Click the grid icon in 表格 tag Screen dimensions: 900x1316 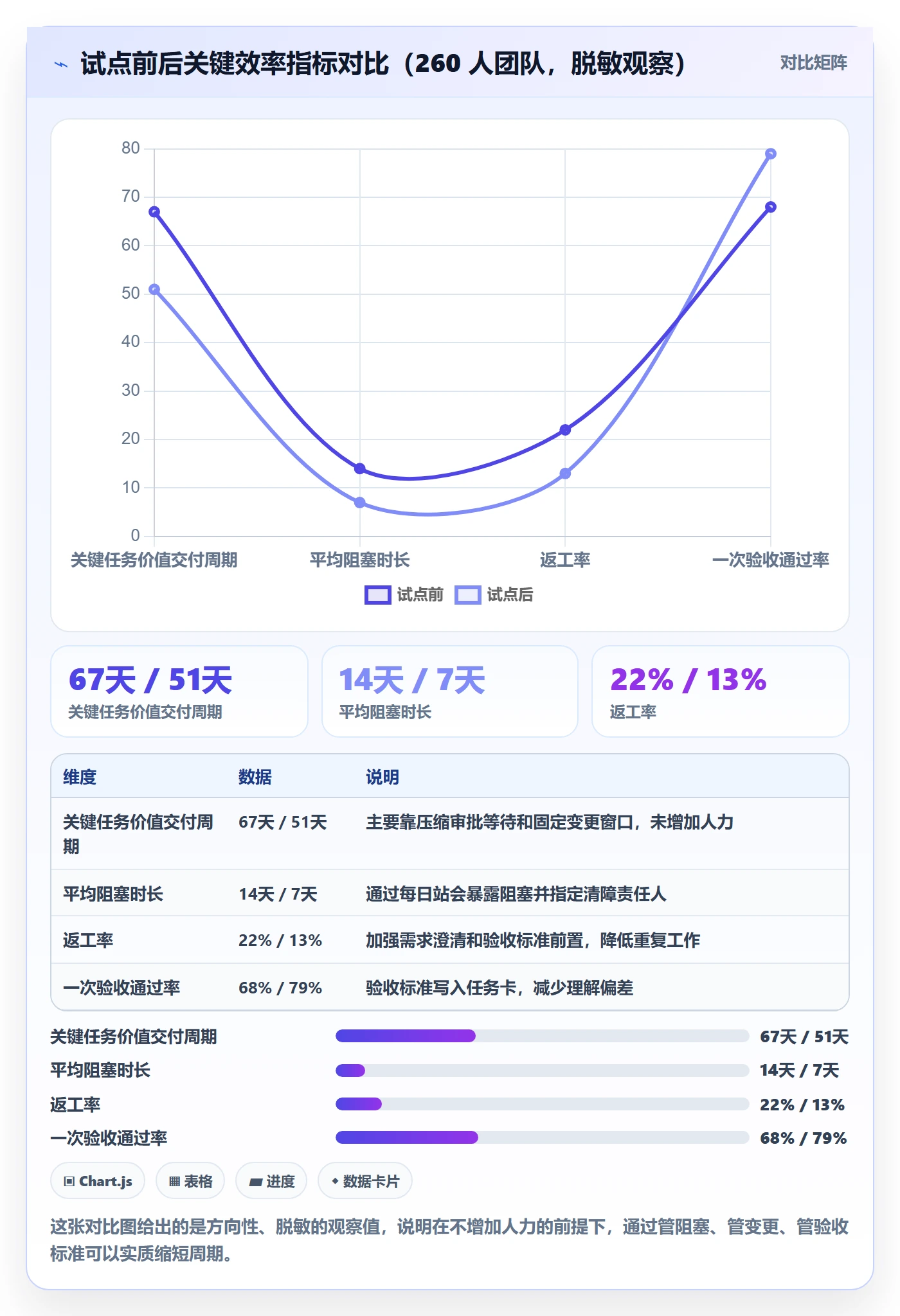tap(174, 1181)
